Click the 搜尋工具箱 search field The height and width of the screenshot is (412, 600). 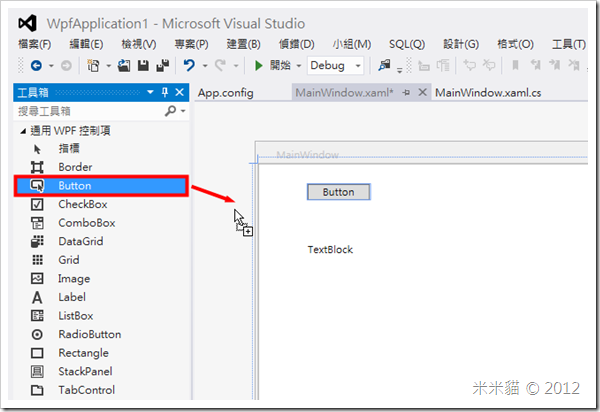[90, 111]
